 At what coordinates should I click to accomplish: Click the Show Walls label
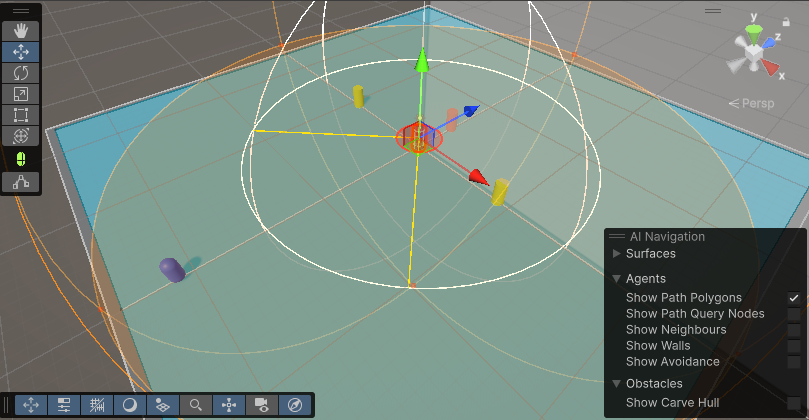[x=658, y=346]
